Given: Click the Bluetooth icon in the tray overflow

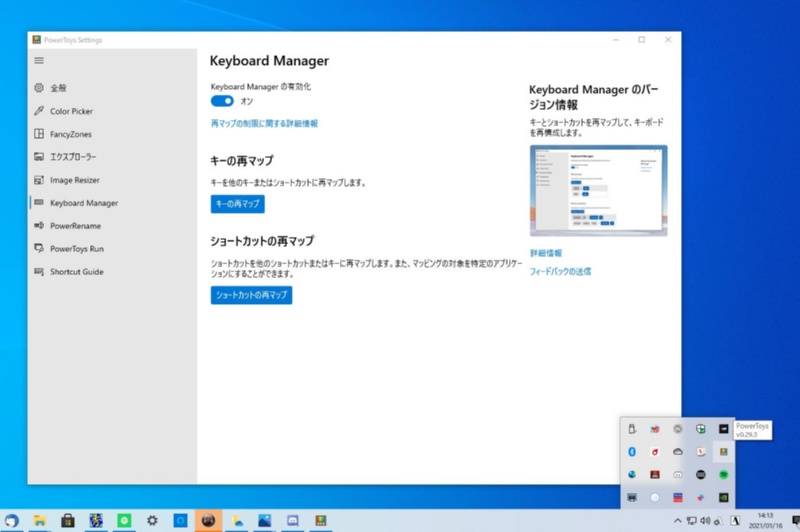Looking at the screenshot, I should 632,452.
